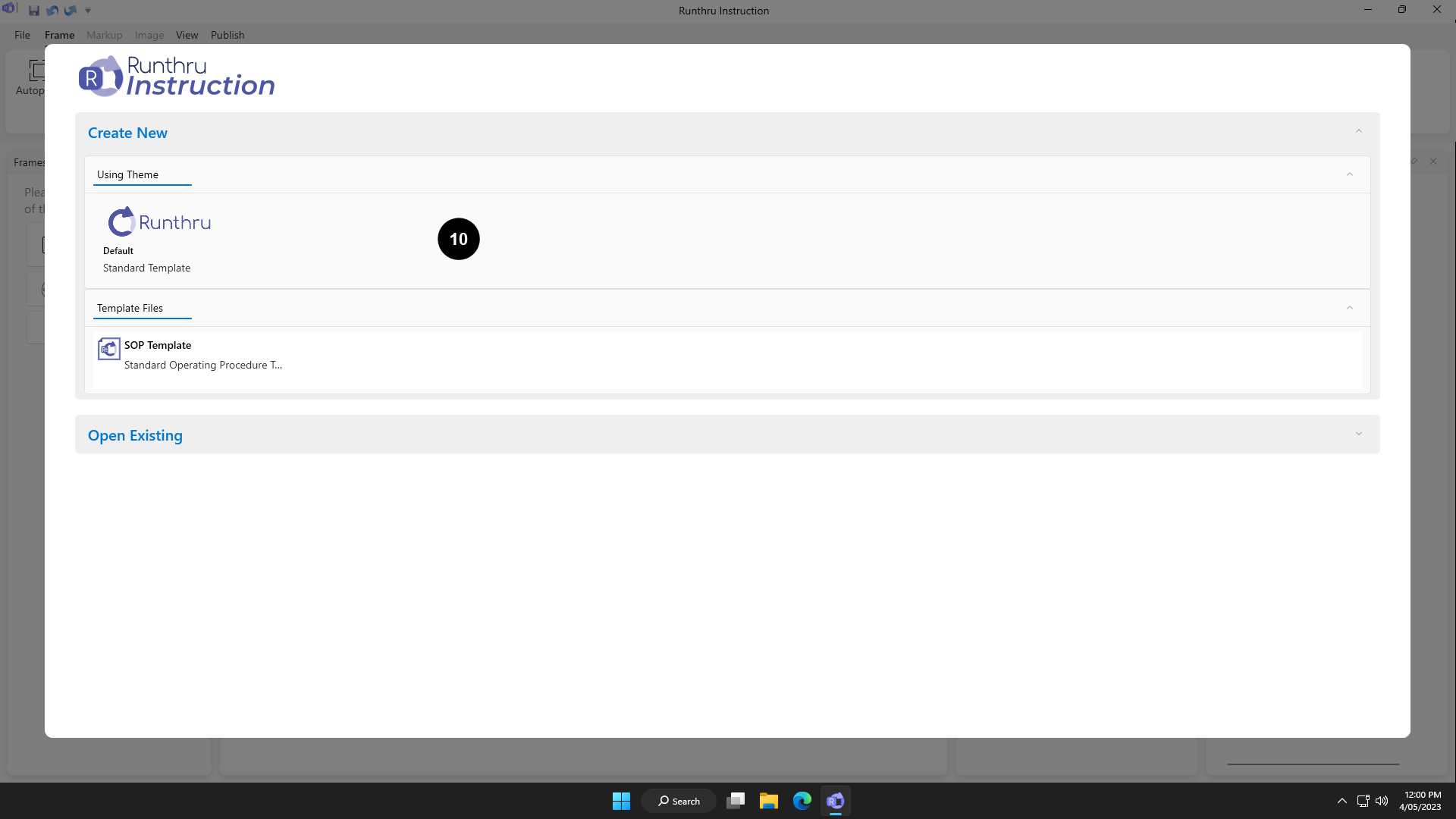The height and width of the screenshot is (819, 1456).
Task: Open the File menu
Action: 22,35
